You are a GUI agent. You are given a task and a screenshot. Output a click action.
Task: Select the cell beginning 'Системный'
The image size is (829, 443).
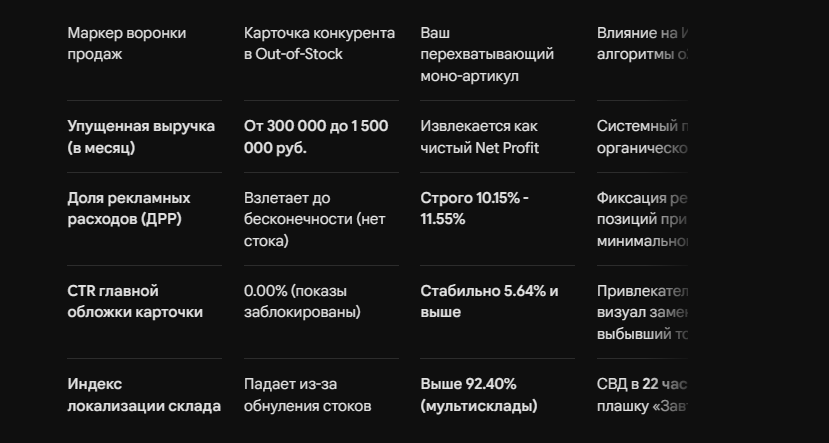click(x=642, y=137)
